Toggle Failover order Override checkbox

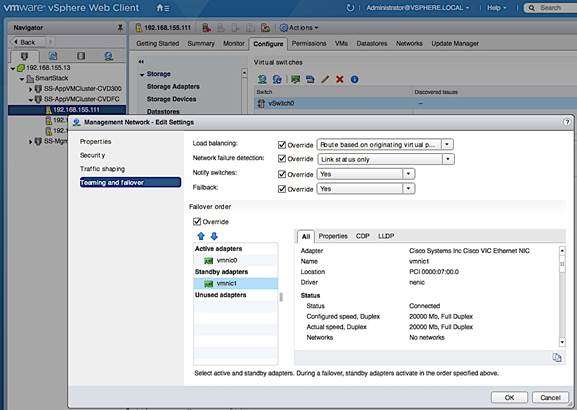pyautogui.click(x=197, y=222)
